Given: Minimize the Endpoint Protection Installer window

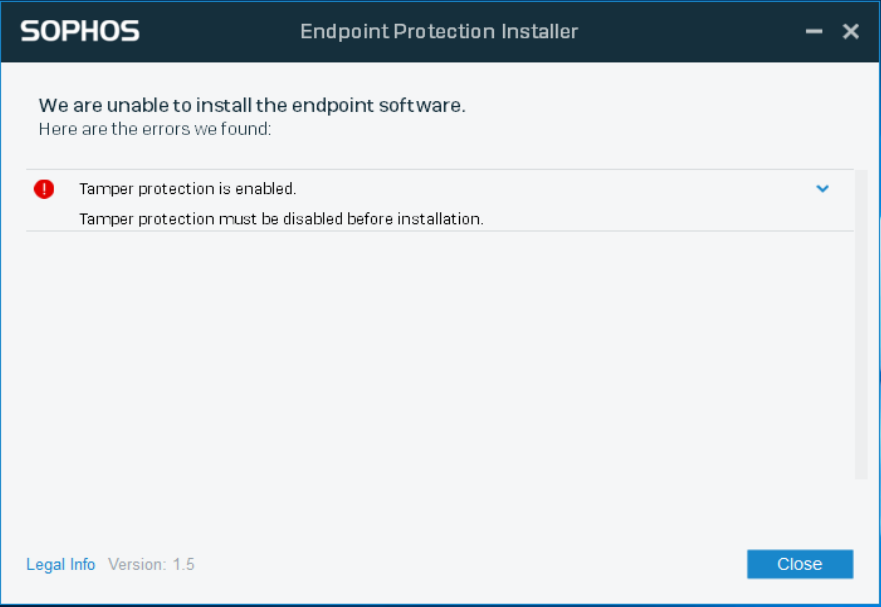Looking at the screenshot, I should pos(813,30).
